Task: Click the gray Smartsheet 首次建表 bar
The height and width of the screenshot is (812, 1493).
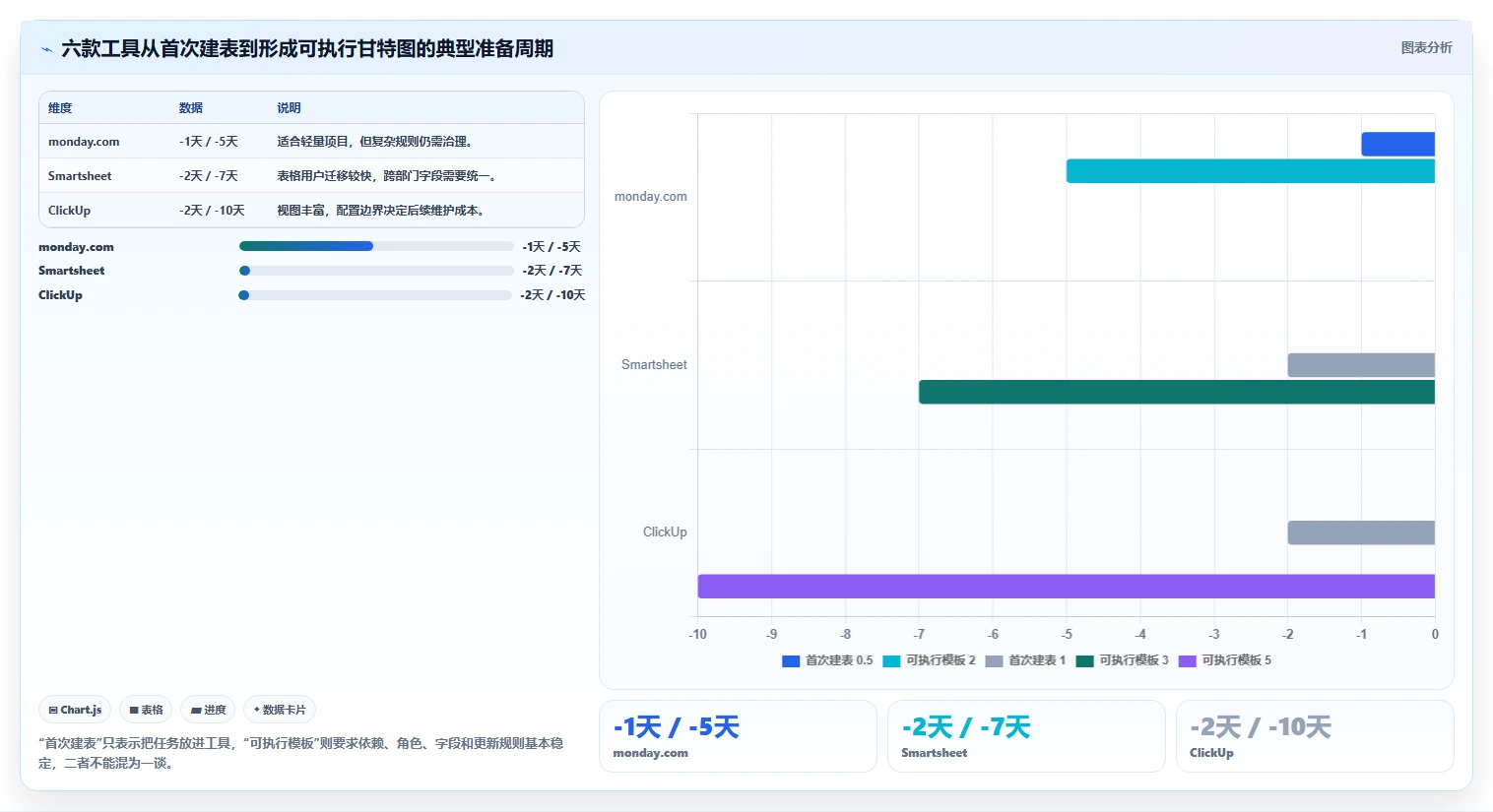Action: point(1361,365)
